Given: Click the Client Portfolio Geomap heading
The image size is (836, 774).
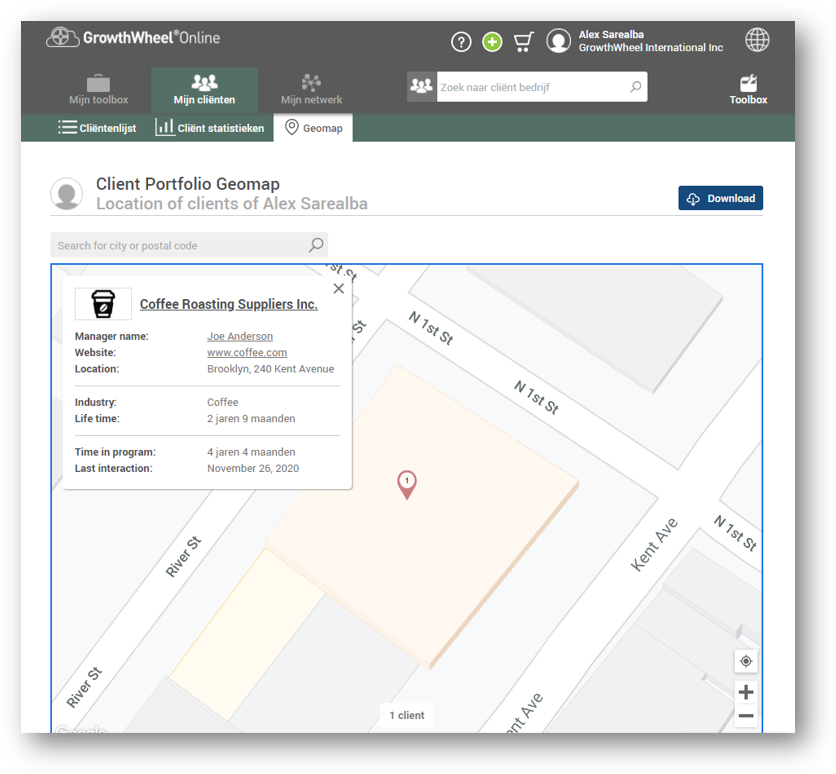Looking at the screenshot, I should pyautogui.click(x=188, y=184).
